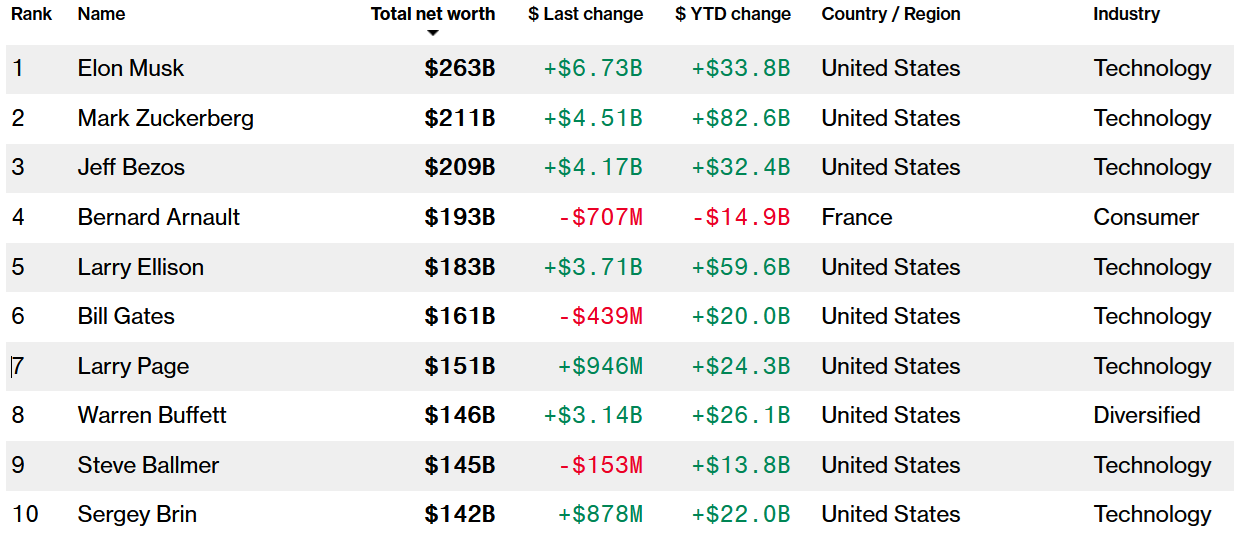The width and height of the screenshot is (1234, 533).
Task: Open Bernard Arnault's entry
Action: [159, 217]
